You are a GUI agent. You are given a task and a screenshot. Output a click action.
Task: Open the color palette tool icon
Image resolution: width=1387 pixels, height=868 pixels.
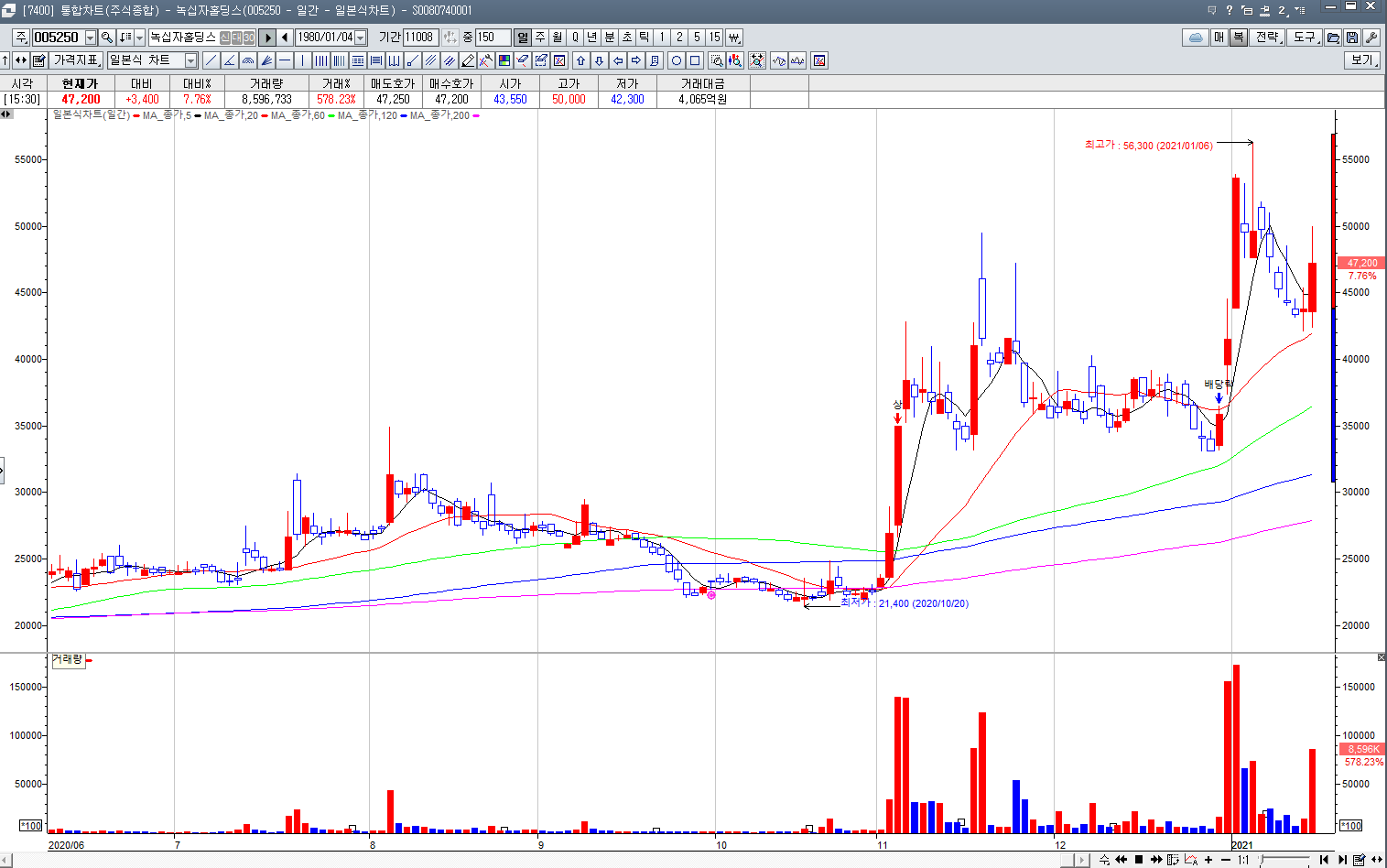504,60
